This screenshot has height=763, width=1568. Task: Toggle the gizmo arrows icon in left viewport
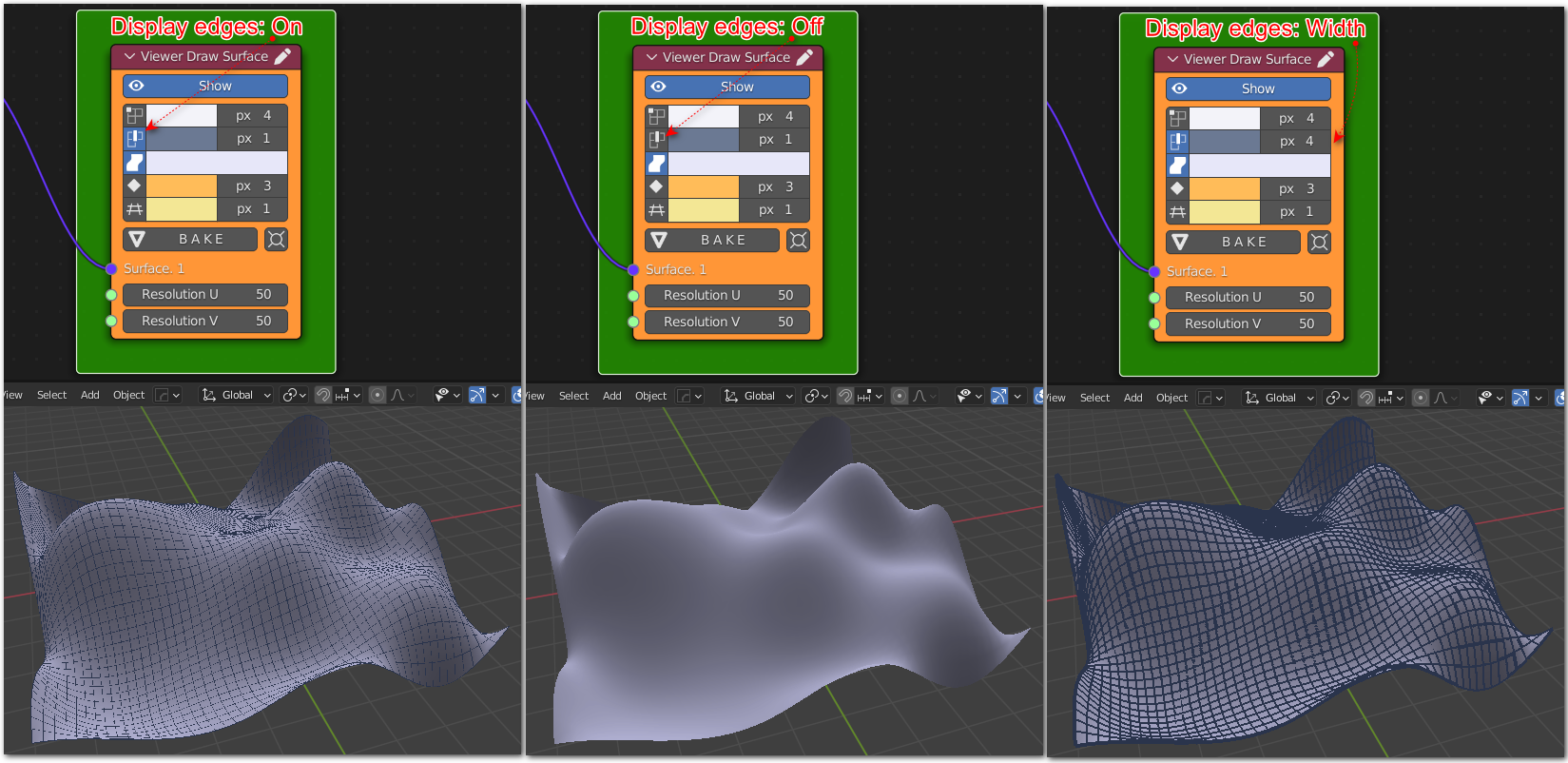coord(477,395)
